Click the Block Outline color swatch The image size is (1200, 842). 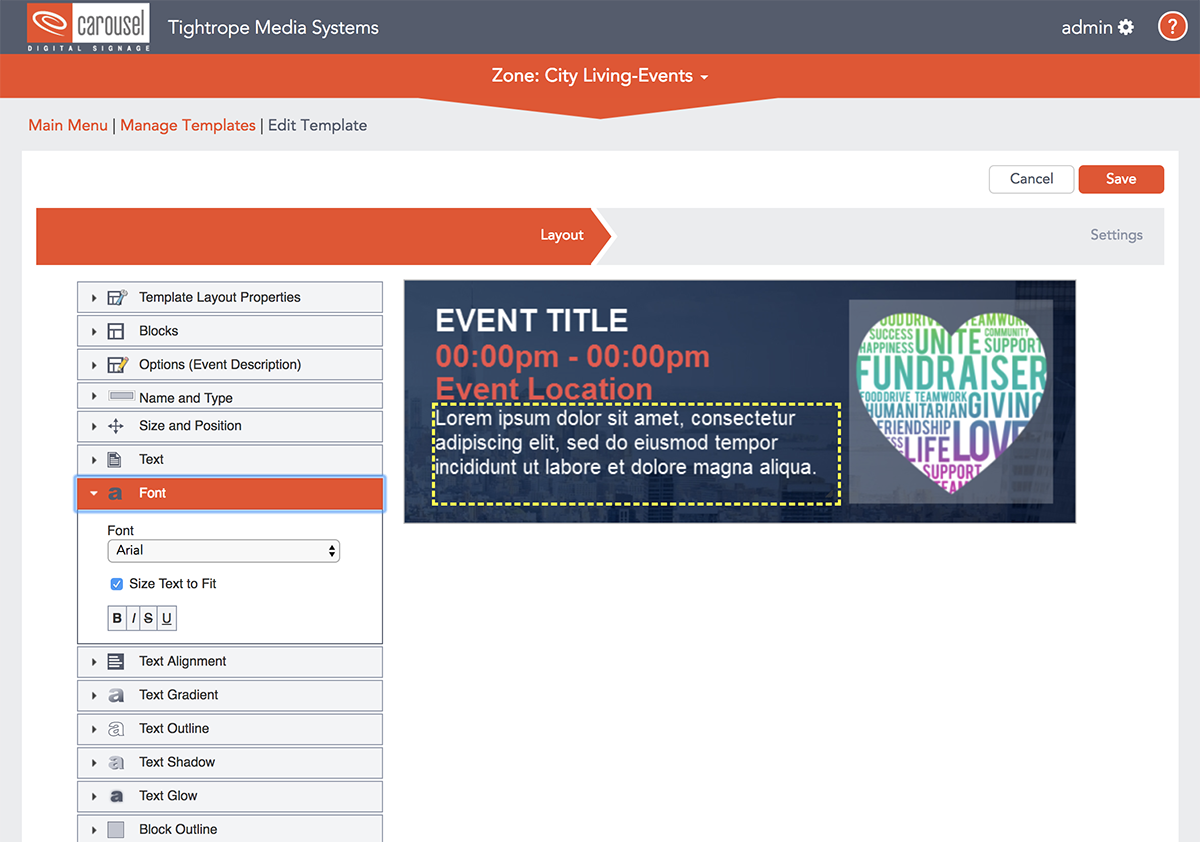tap(117, 829)
